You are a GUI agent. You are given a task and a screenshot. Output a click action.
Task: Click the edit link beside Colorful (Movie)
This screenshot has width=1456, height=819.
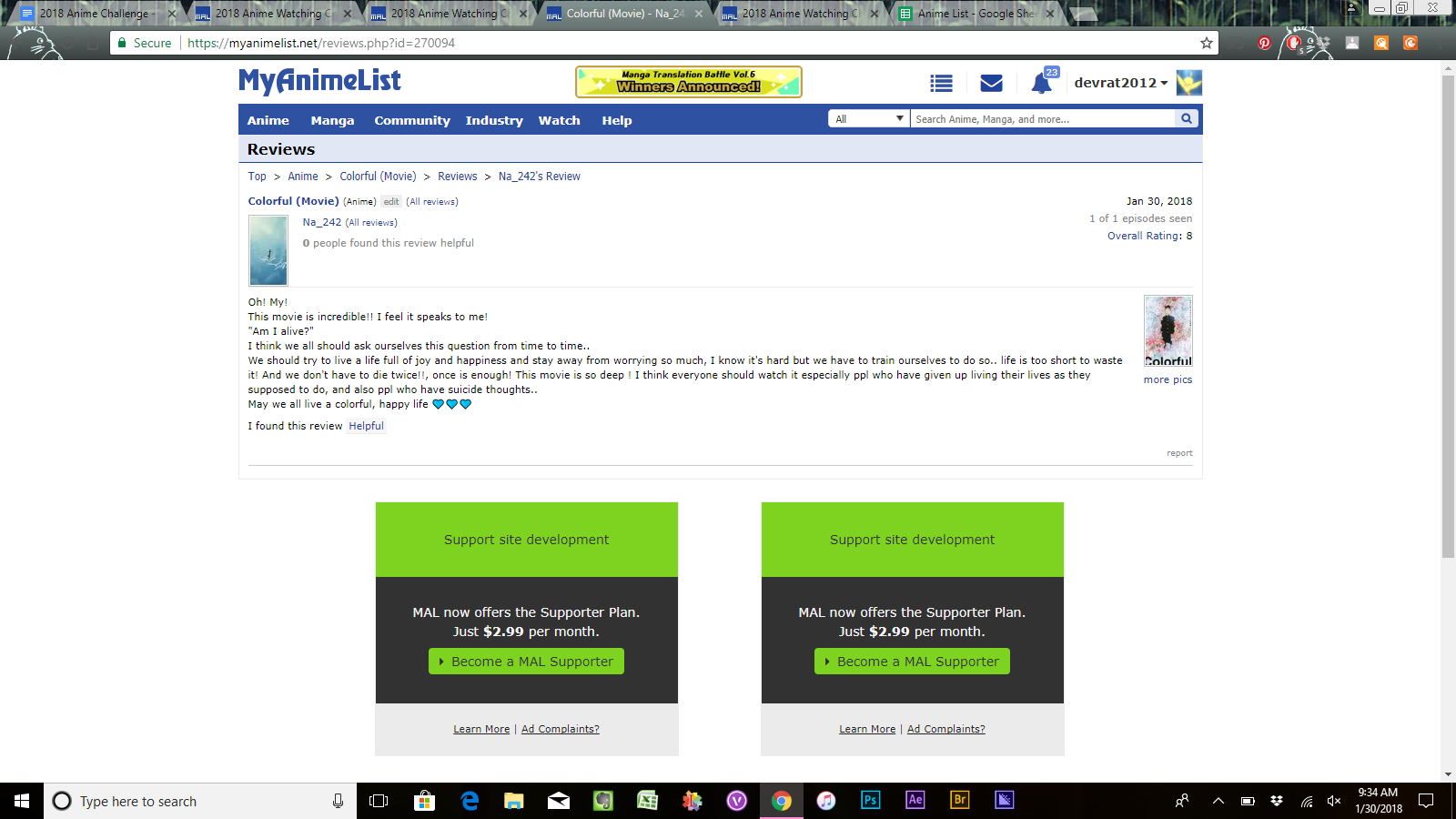pyautogui.click(x=391, y=202)
